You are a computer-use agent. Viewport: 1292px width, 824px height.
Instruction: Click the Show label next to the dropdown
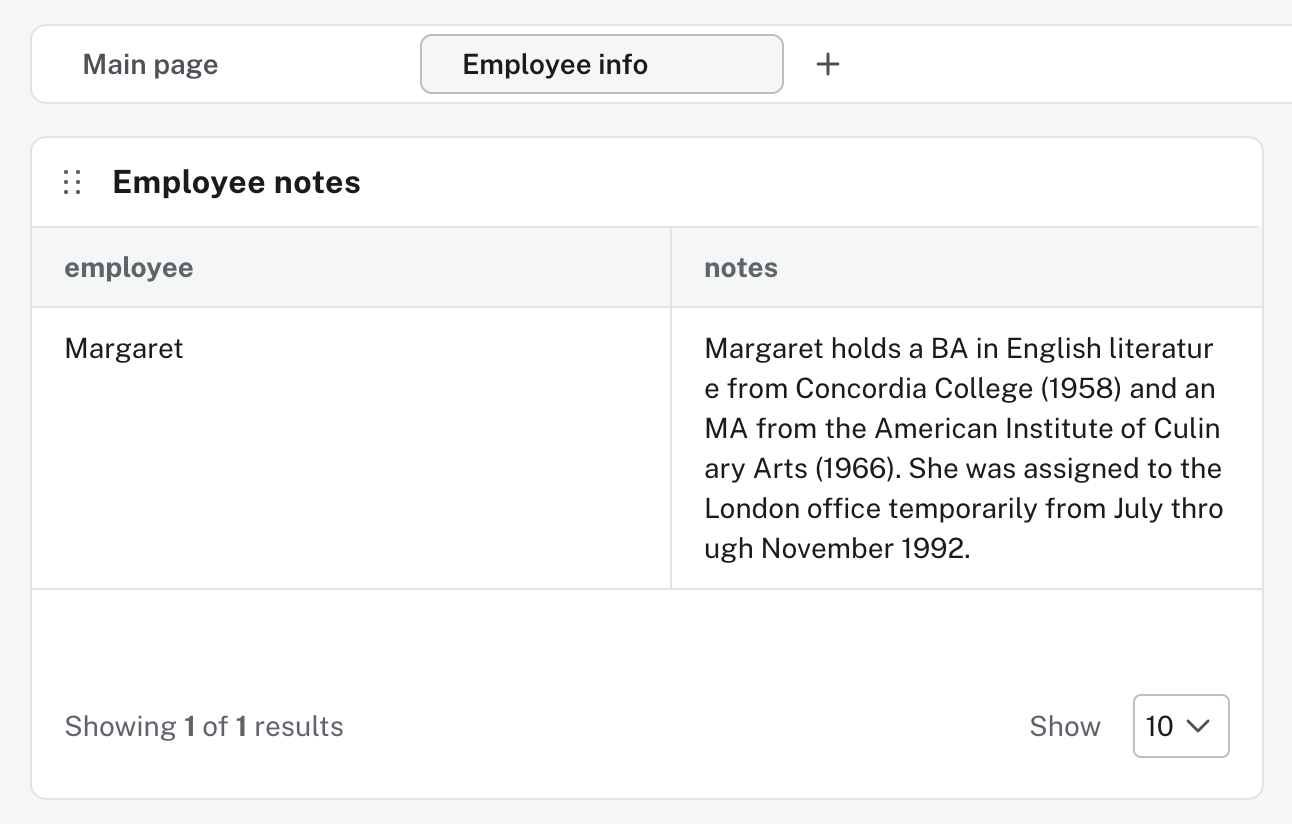(1065, 726)
